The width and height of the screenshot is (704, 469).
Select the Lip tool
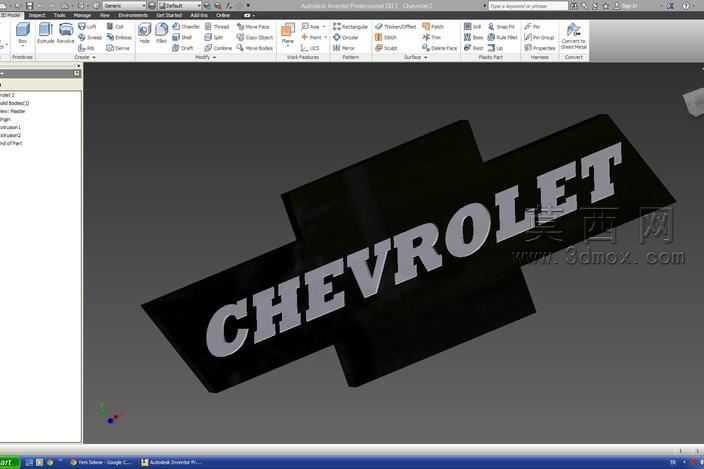pyautogui.click(x=495, y=48)
